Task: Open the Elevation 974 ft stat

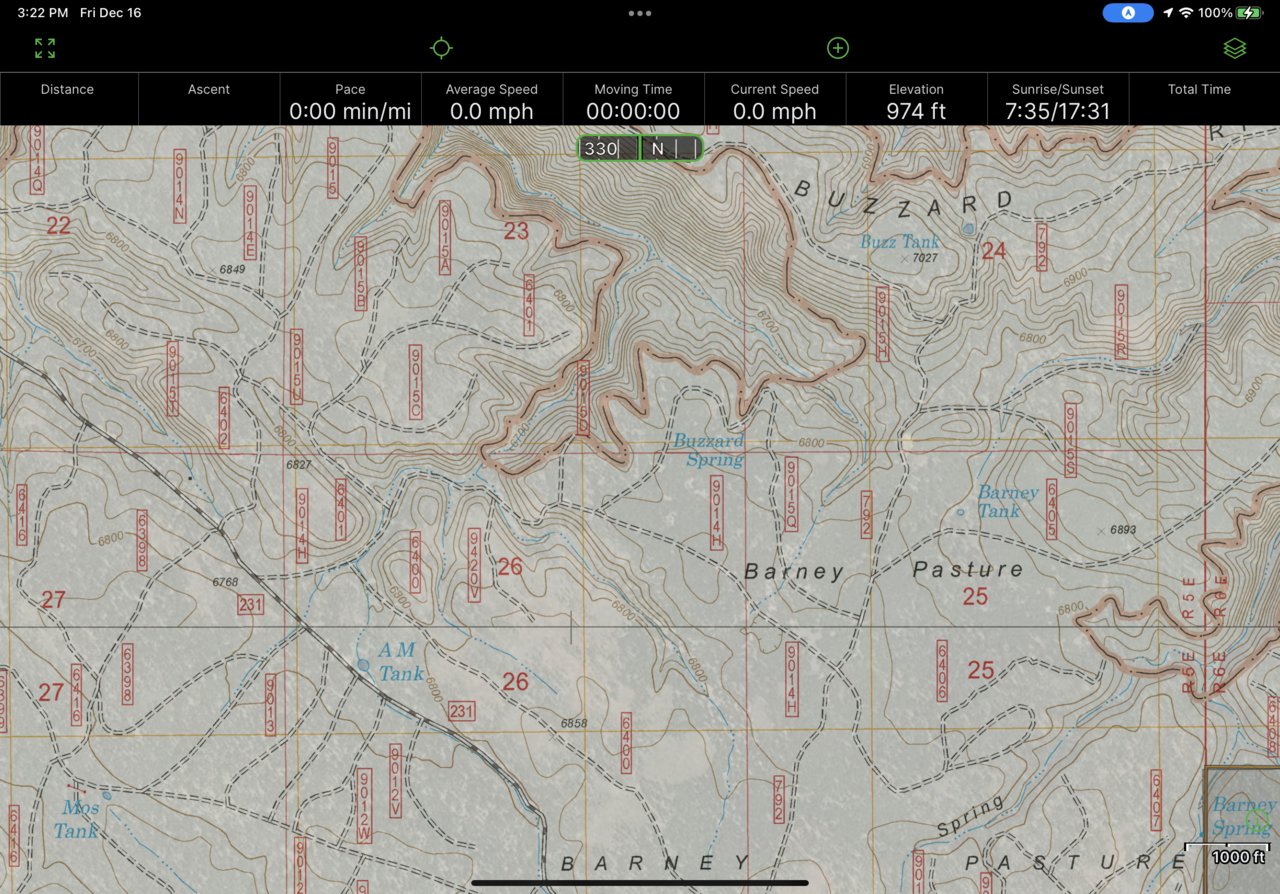Action: 916,99
